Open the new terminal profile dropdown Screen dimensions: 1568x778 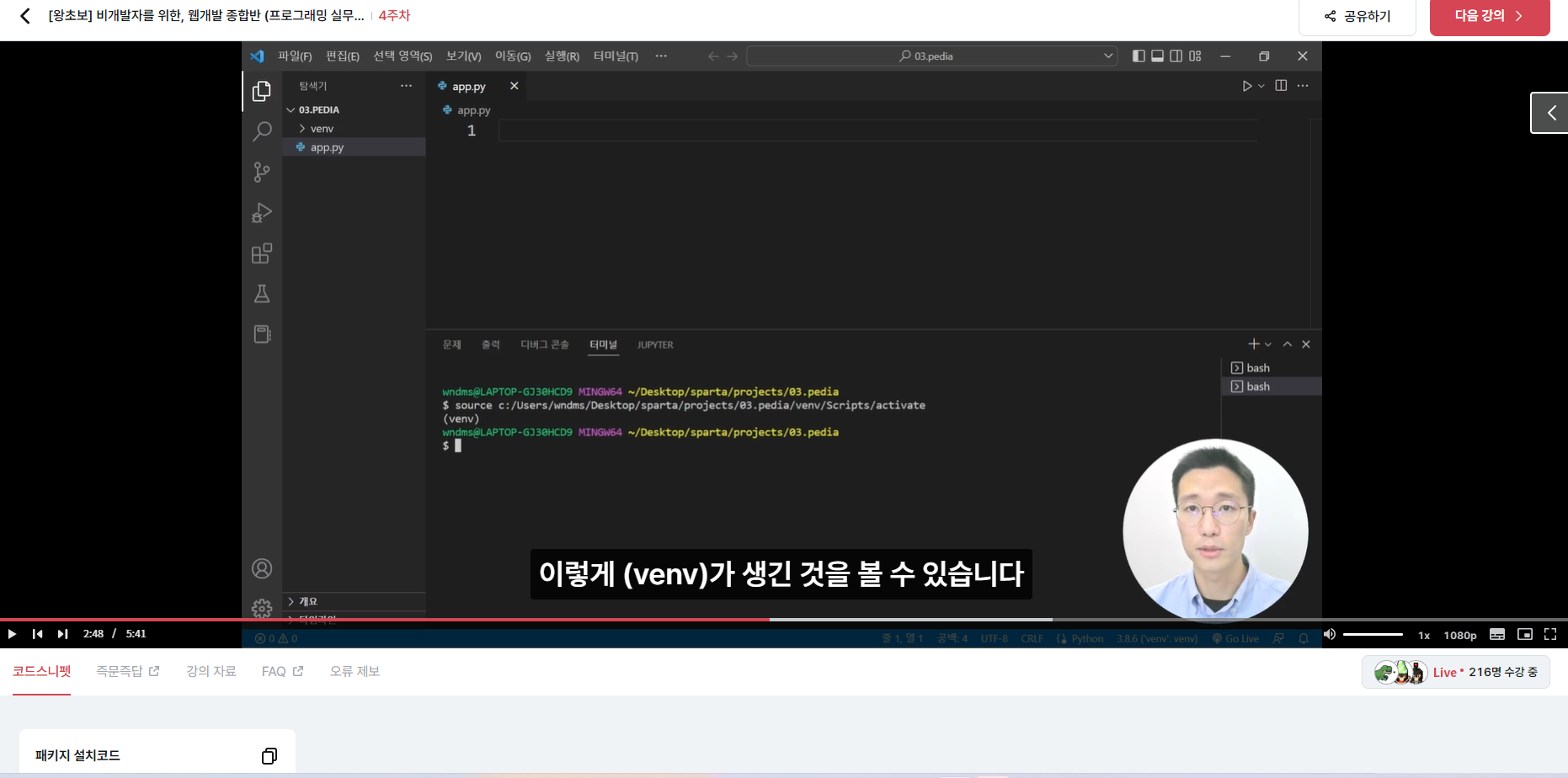pyautogui.click(x=1268, y=344)
